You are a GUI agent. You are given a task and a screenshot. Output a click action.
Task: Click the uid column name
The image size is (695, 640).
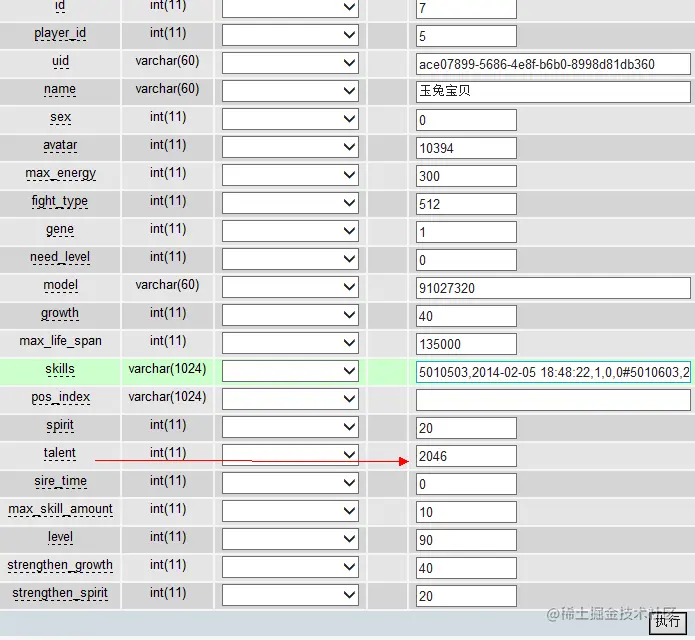60,61
